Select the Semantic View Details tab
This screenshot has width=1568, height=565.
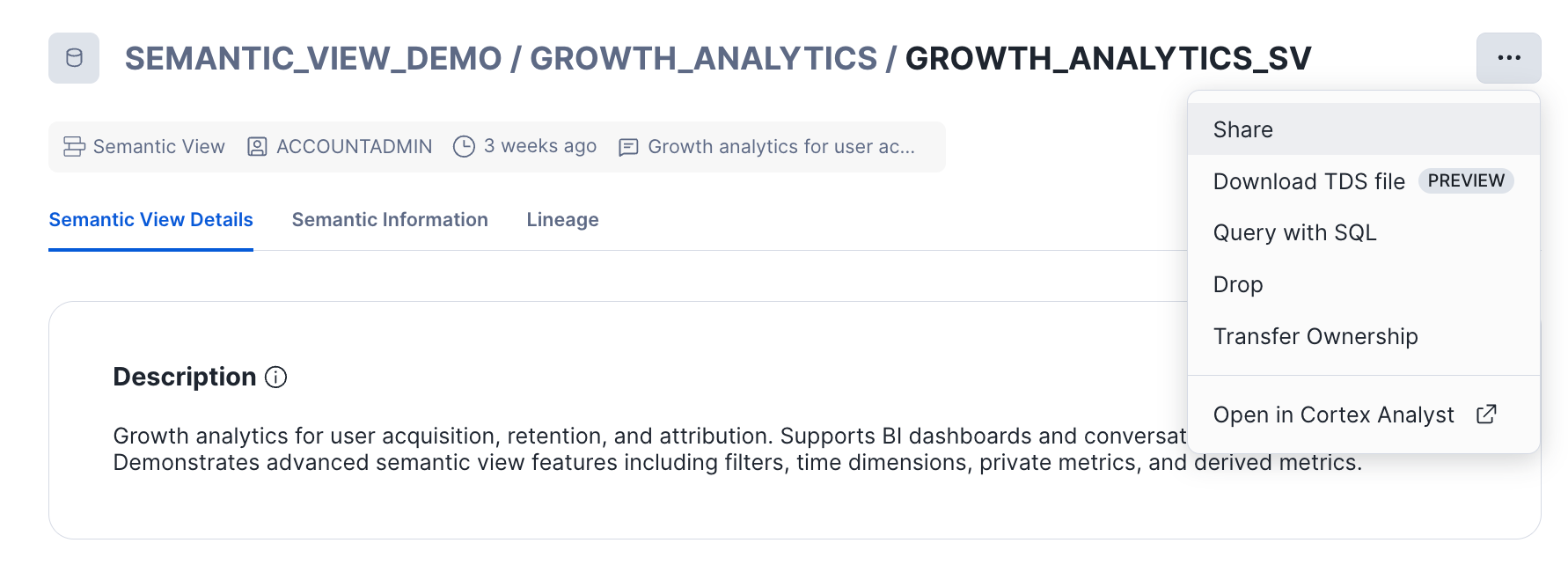tap(150, 220)
